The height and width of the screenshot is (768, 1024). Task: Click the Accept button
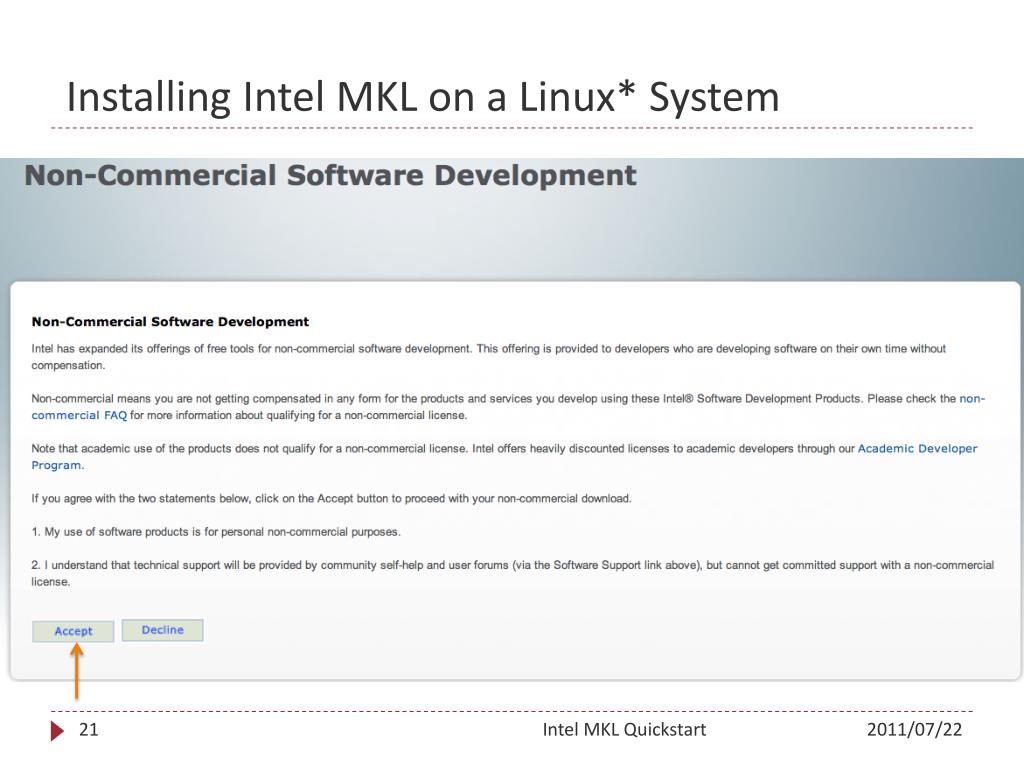(73, 631)
